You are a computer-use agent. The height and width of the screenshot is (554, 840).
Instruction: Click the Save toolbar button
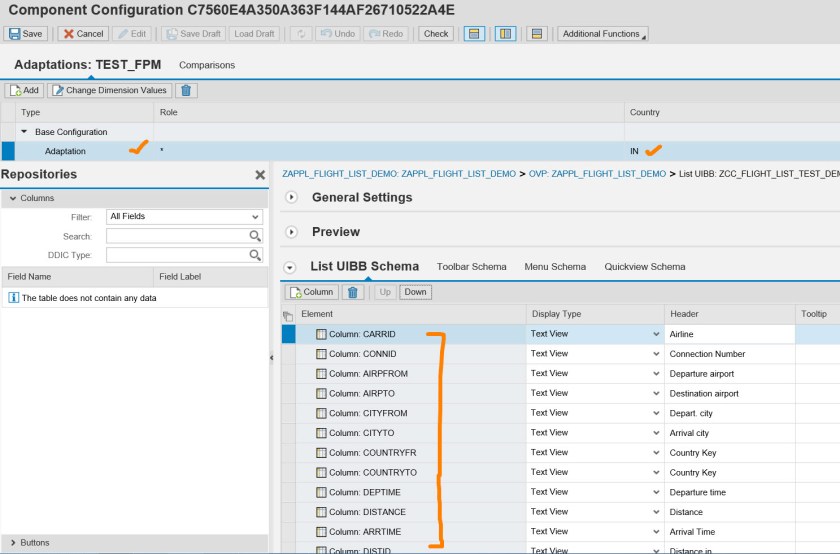pos(26,33)
